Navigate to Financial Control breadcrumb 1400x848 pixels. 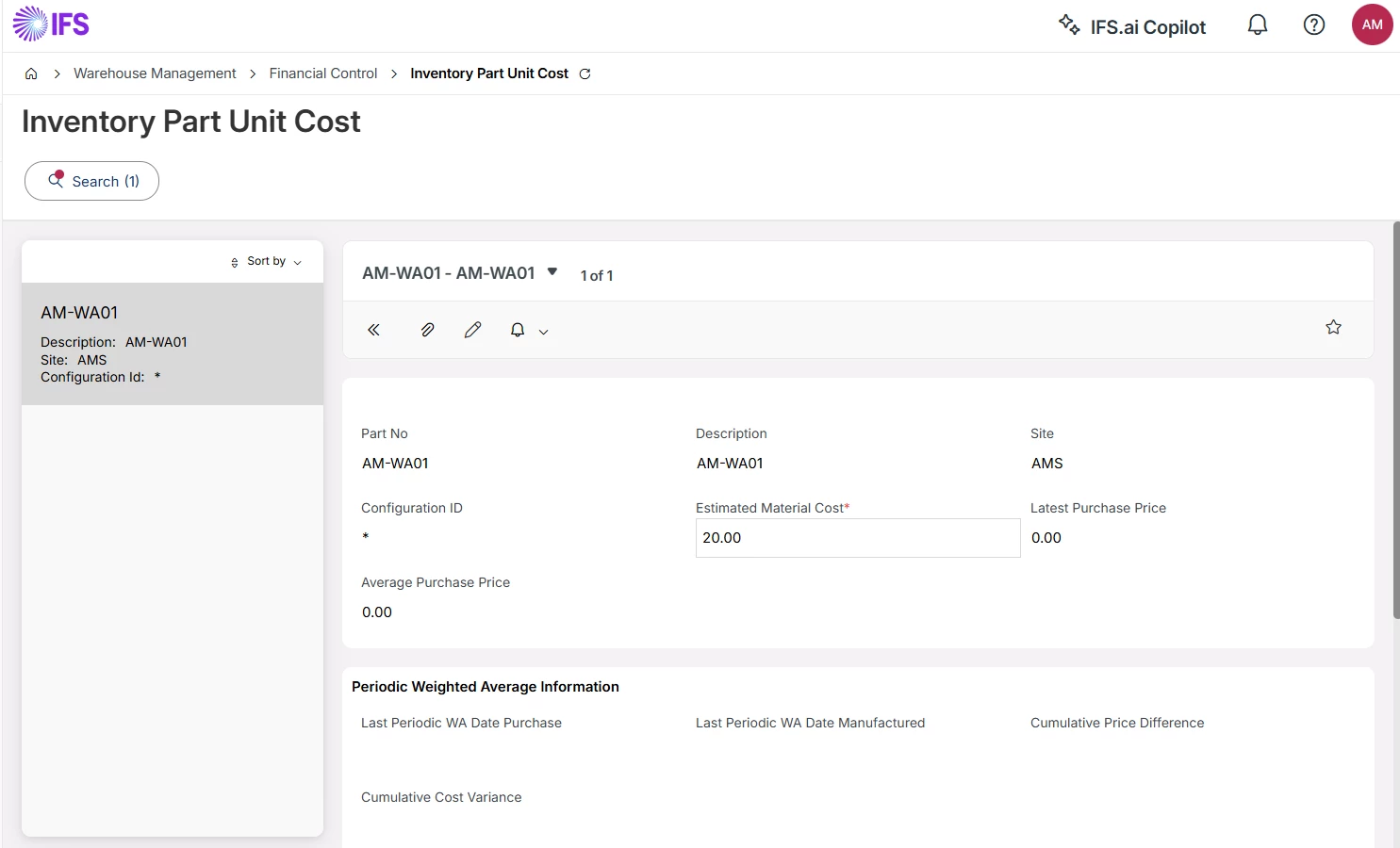click(x=322, y=73)
